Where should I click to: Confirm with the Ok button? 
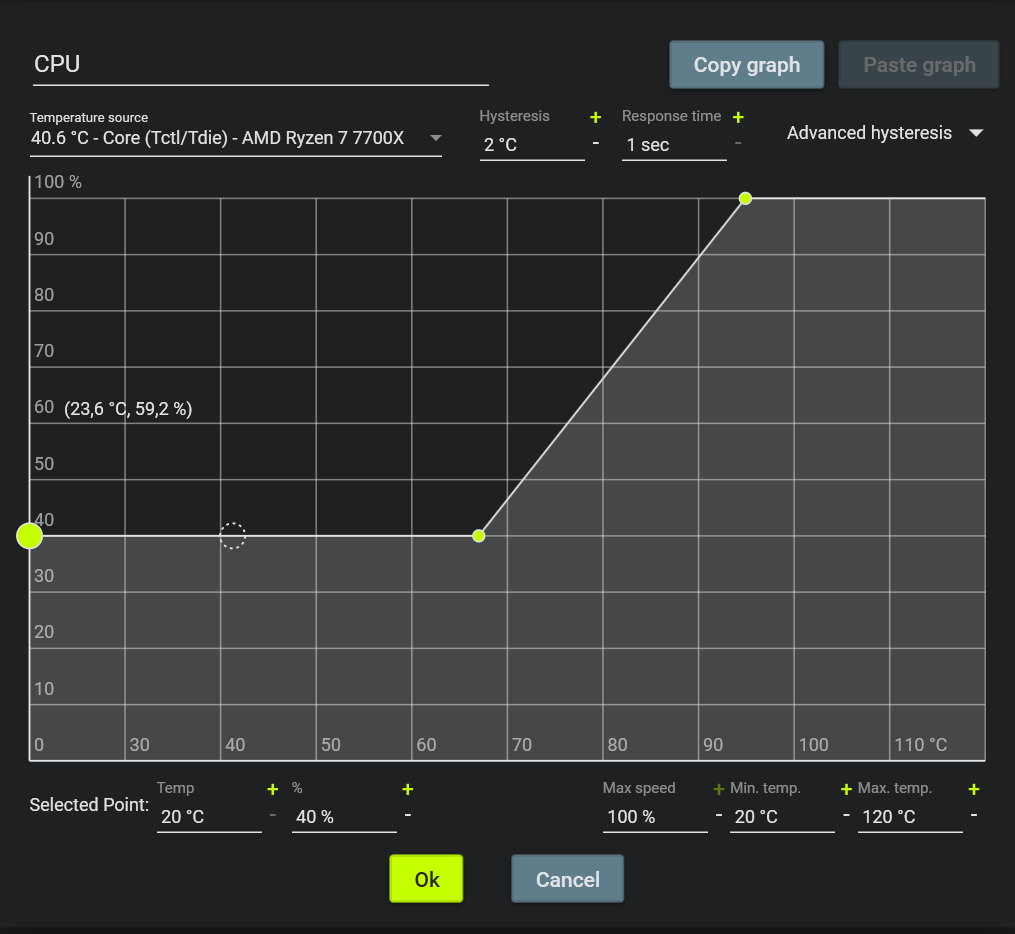426,878
